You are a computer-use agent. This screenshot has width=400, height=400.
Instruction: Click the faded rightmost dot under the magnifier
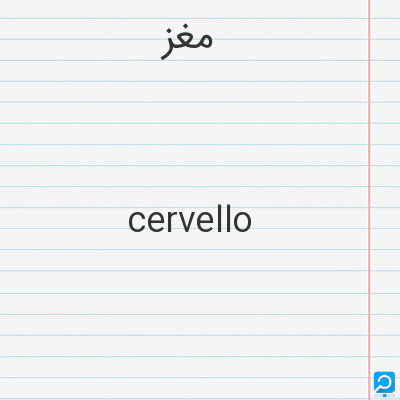[x=391, y=396]
